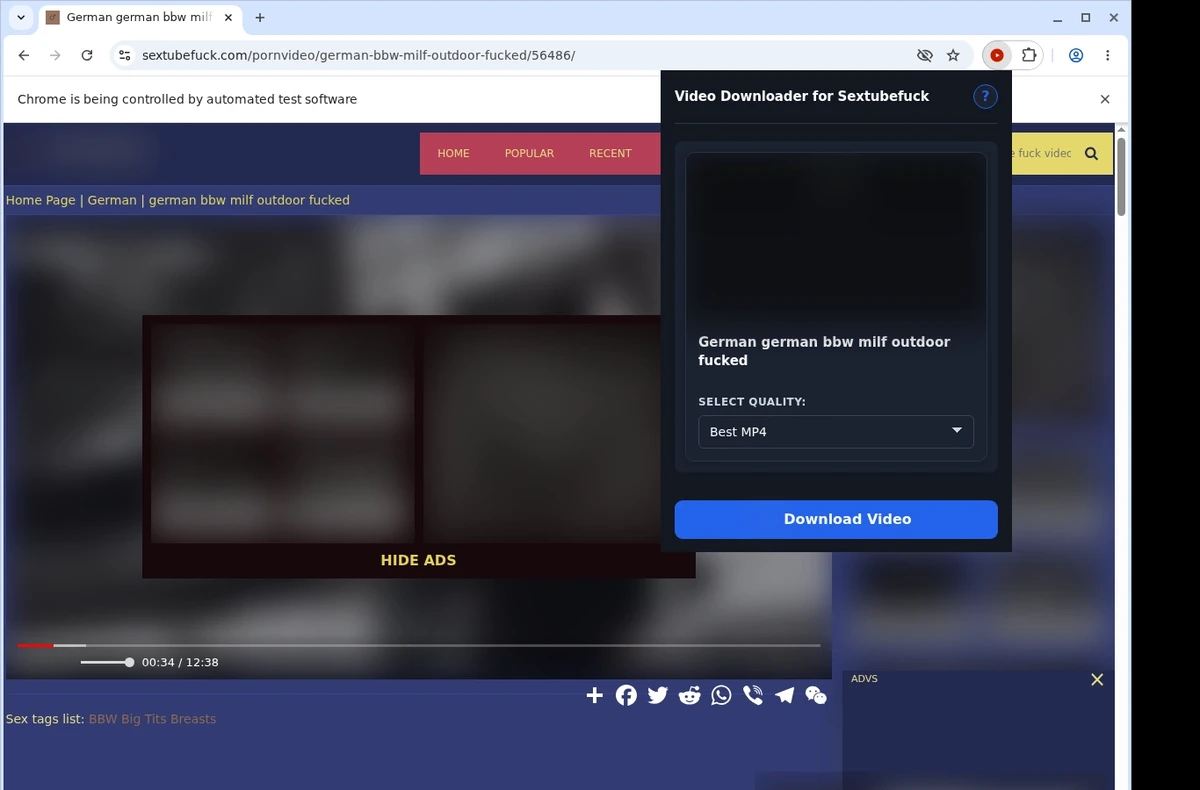Viewport: 1200px width, 790px height.
Task: Open Chrome's three-dot menu
Action: click(1107, 56)
